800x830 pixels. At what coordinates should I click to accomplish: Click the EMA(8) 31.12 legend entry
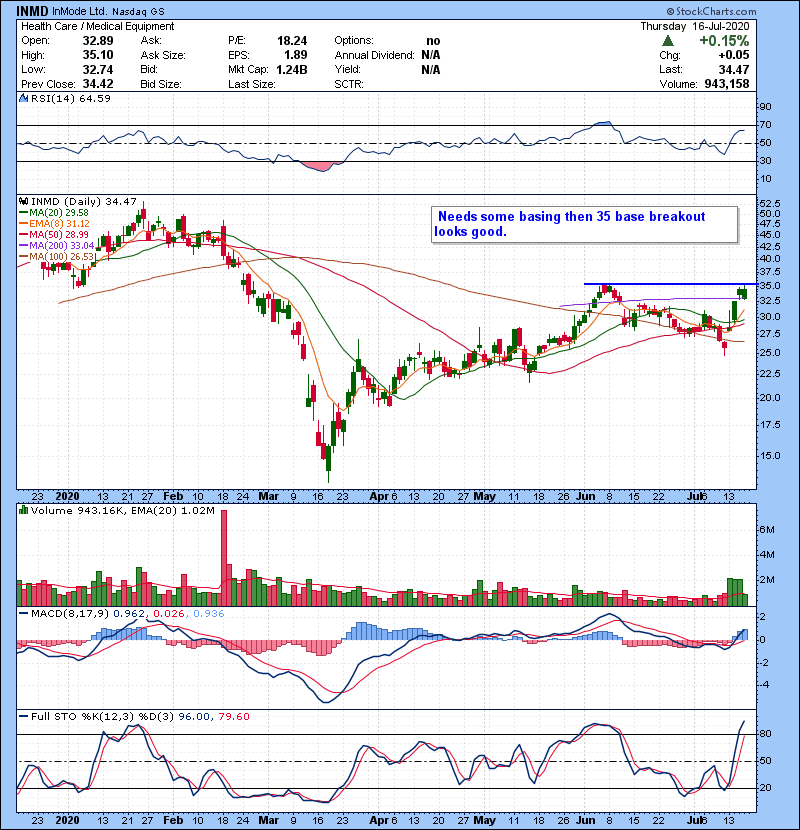click(x=55, y=224)
